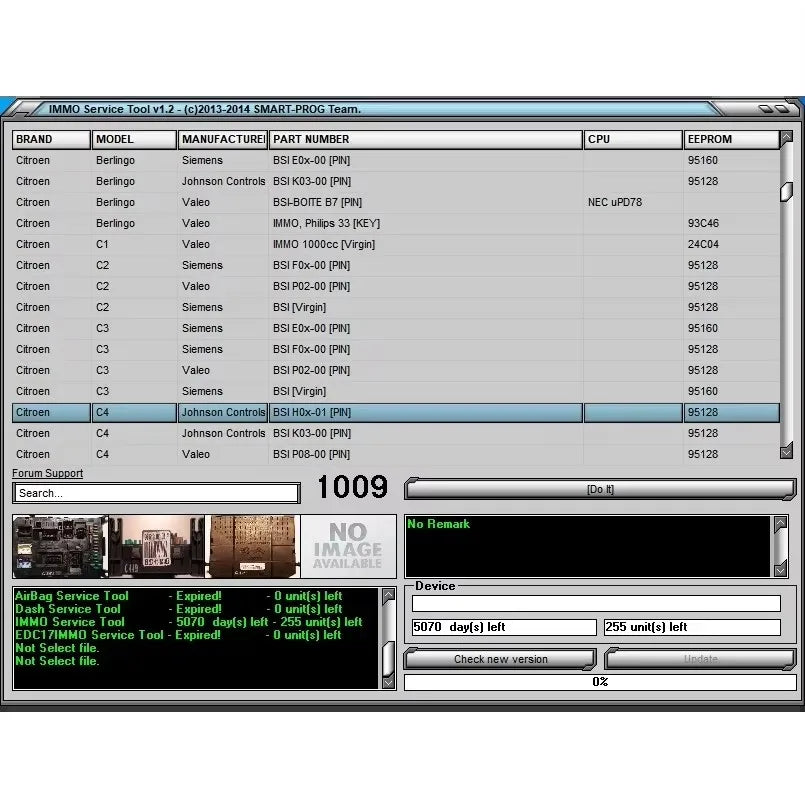Sort the table by the MODEL column
Image resolution: width=805 pixels, height=805 pixels.
[x=133, y=139]
